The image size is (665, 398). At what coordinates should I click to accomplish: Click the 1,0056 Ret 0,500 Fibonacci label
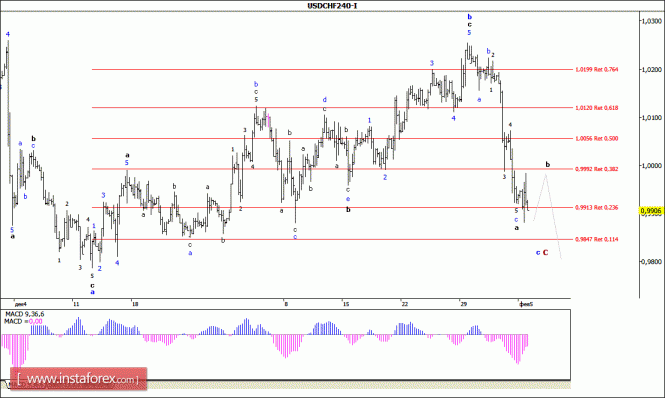click(596, 138)
